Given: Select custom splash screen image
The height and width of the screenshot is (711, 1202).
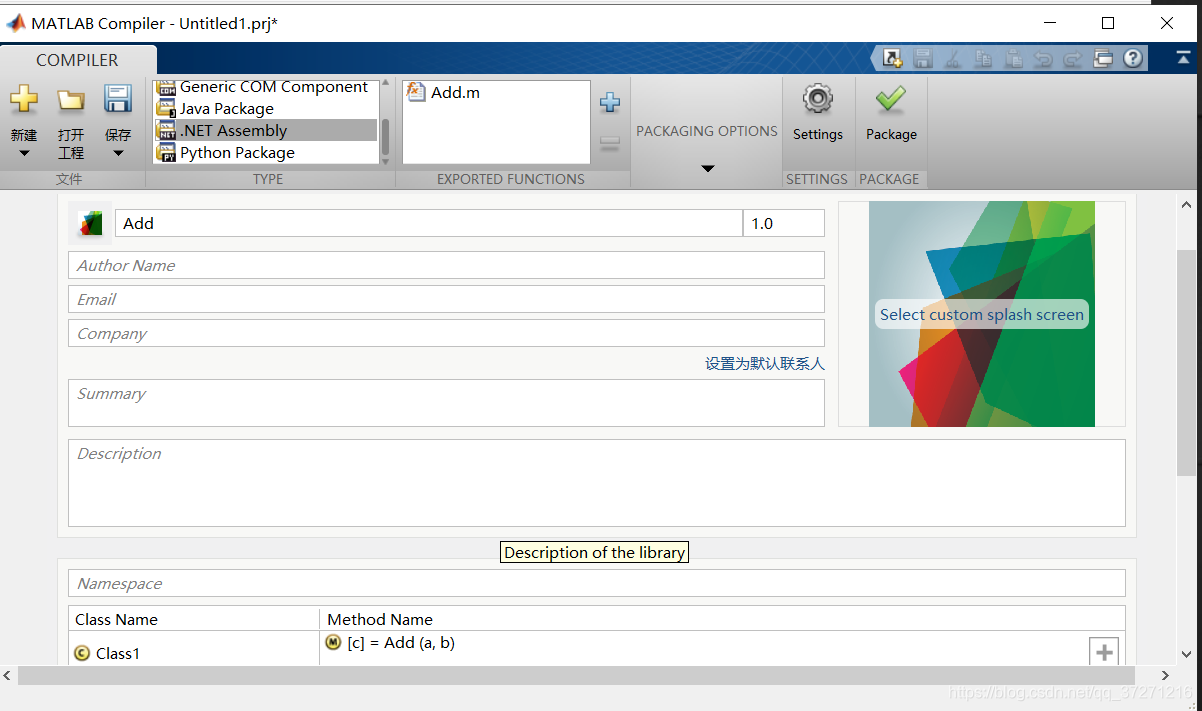Looking at the screenshot, I should [982, 314].
